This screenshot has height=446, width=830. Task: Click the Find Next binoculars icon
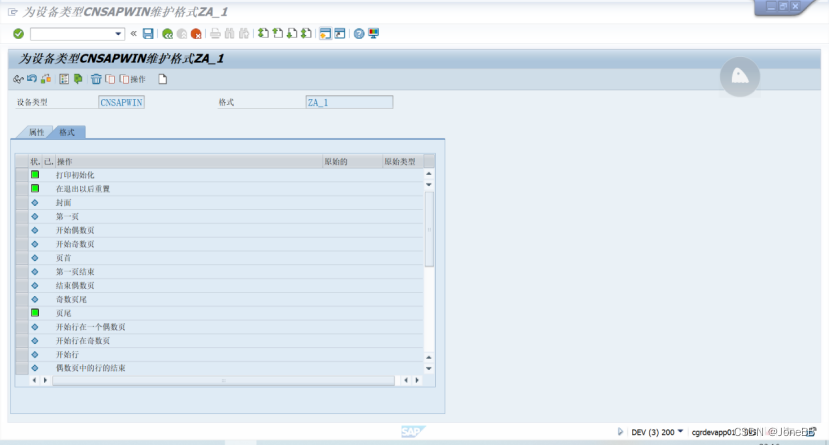(x=244, y=34)
